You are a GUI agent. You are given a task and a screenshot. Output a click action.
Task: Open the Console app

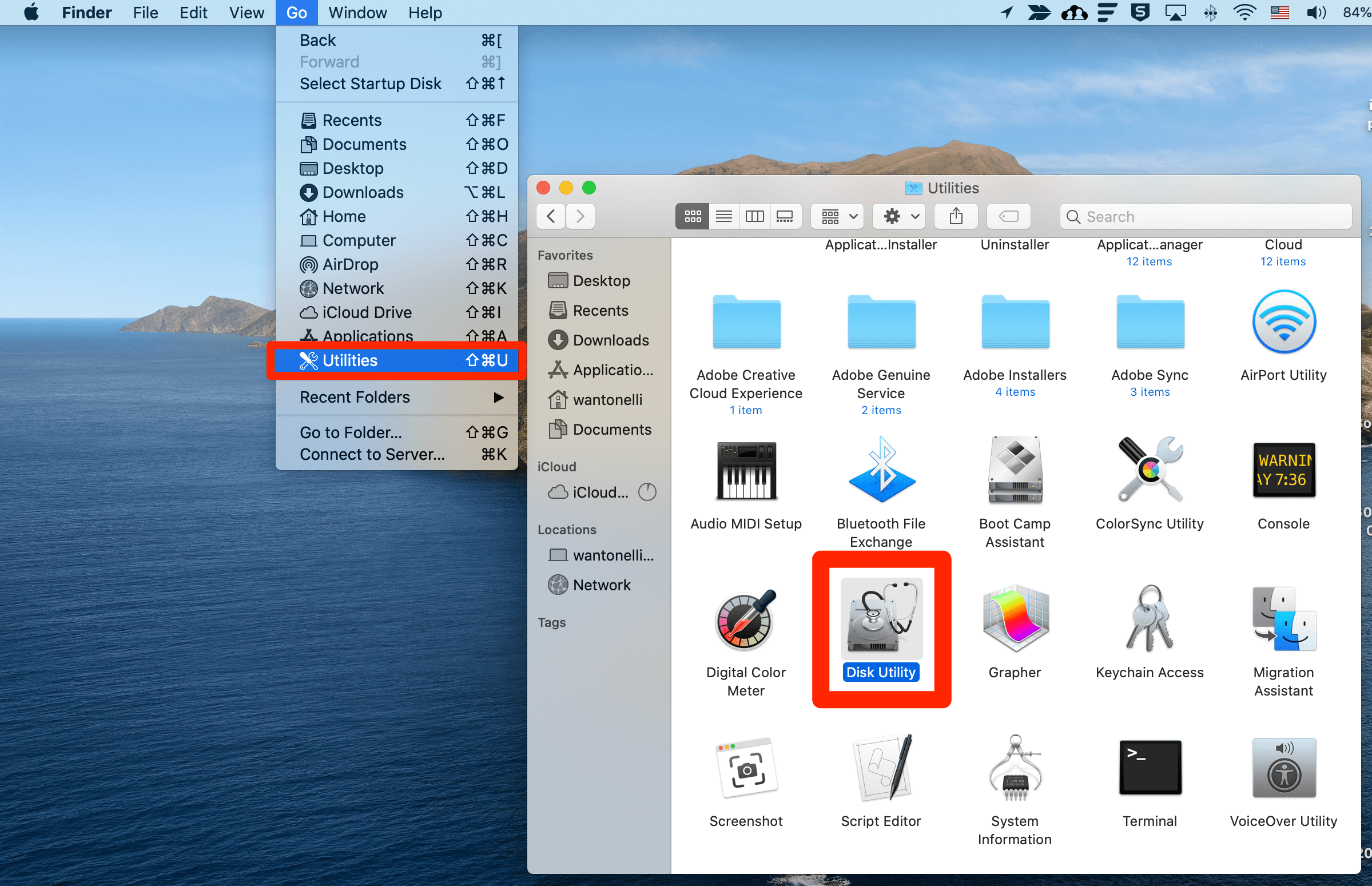1283,471
